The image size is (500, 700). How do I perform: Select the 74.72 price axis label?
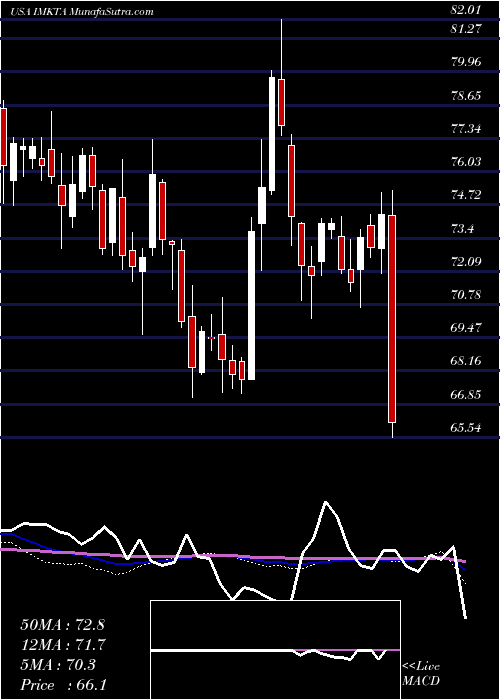tap(467, 195)
